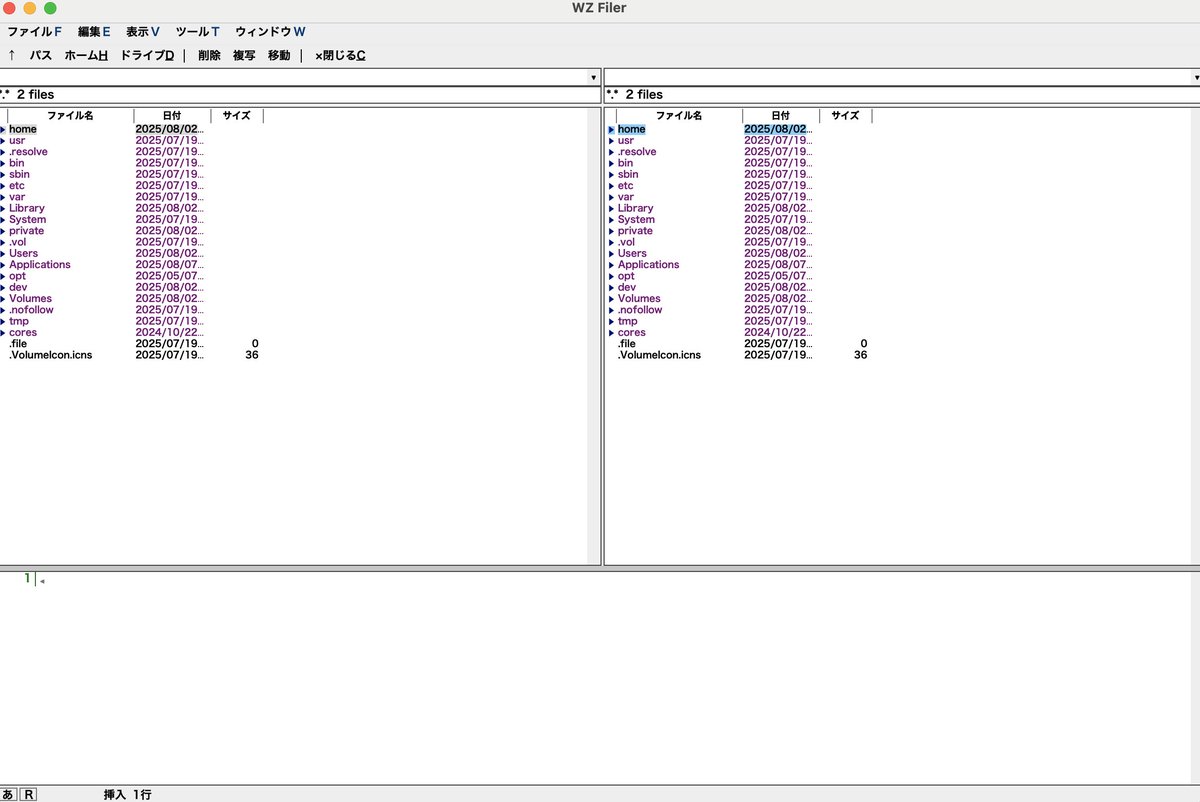This screenshot has height=802, width=1200.
Task: Select the Applications folder in right pane
Action: pyautogui.click(x=648, y=265)
